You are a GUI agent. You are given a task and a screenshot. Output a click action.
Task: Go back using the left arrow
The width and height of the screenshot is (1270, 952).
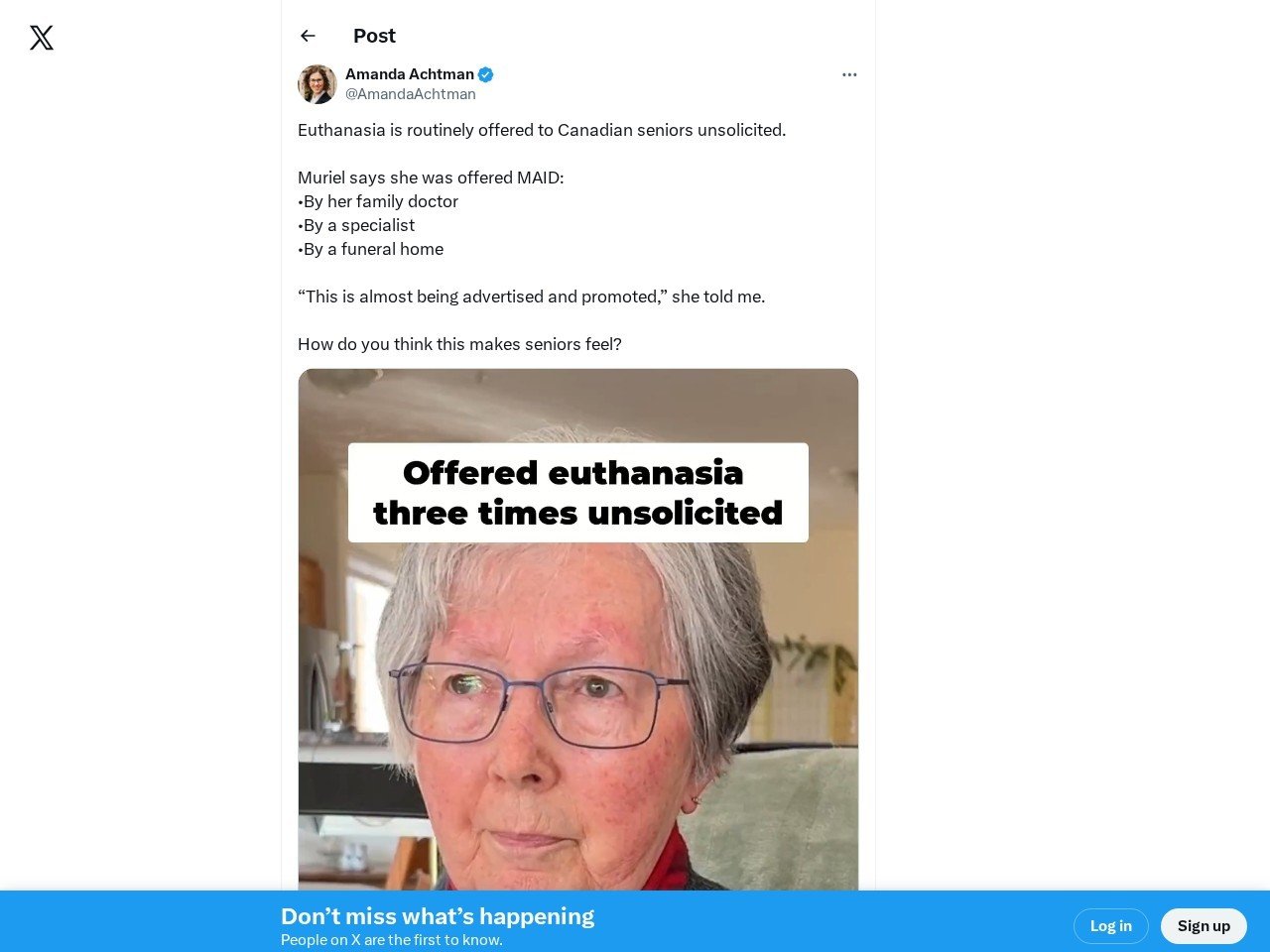point(308,36)
